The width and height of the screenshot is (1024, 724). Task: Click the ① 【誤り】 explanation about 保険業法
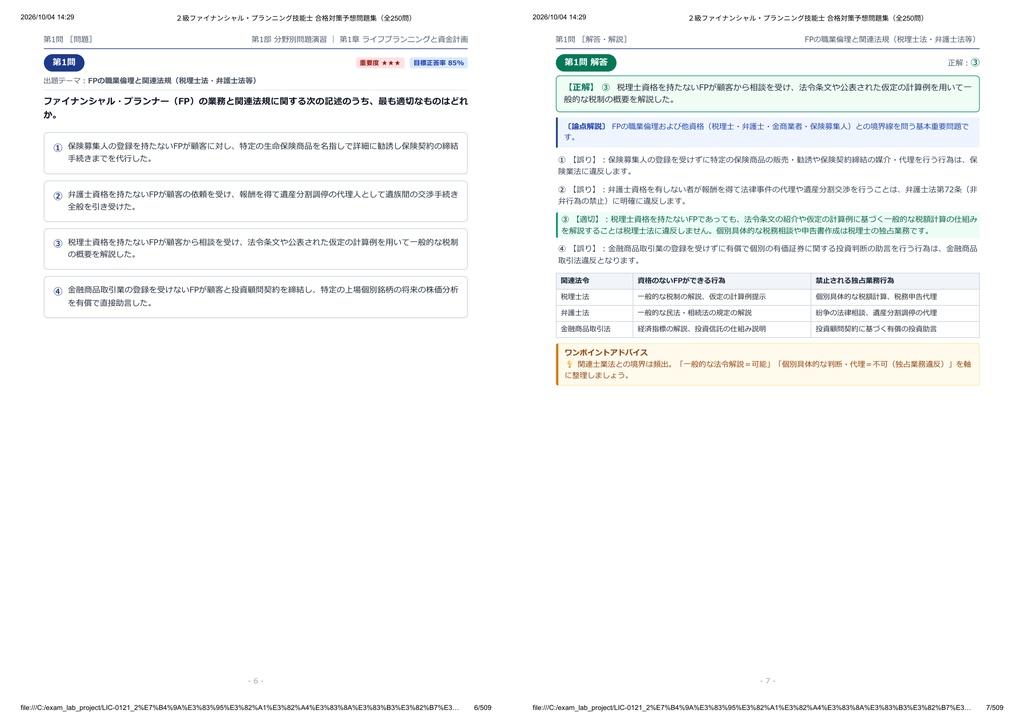767,165
